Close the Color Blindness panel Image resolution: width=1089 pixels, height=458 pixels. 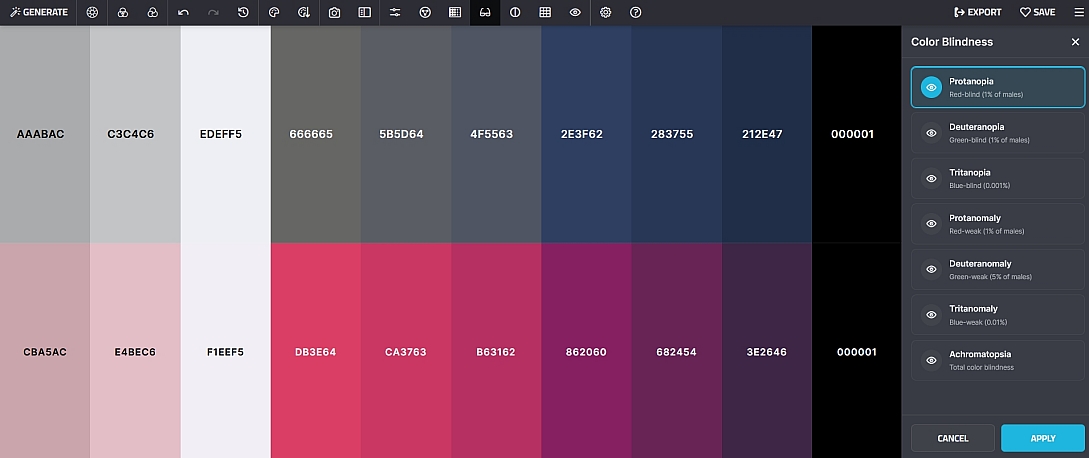click(1075, 42)
